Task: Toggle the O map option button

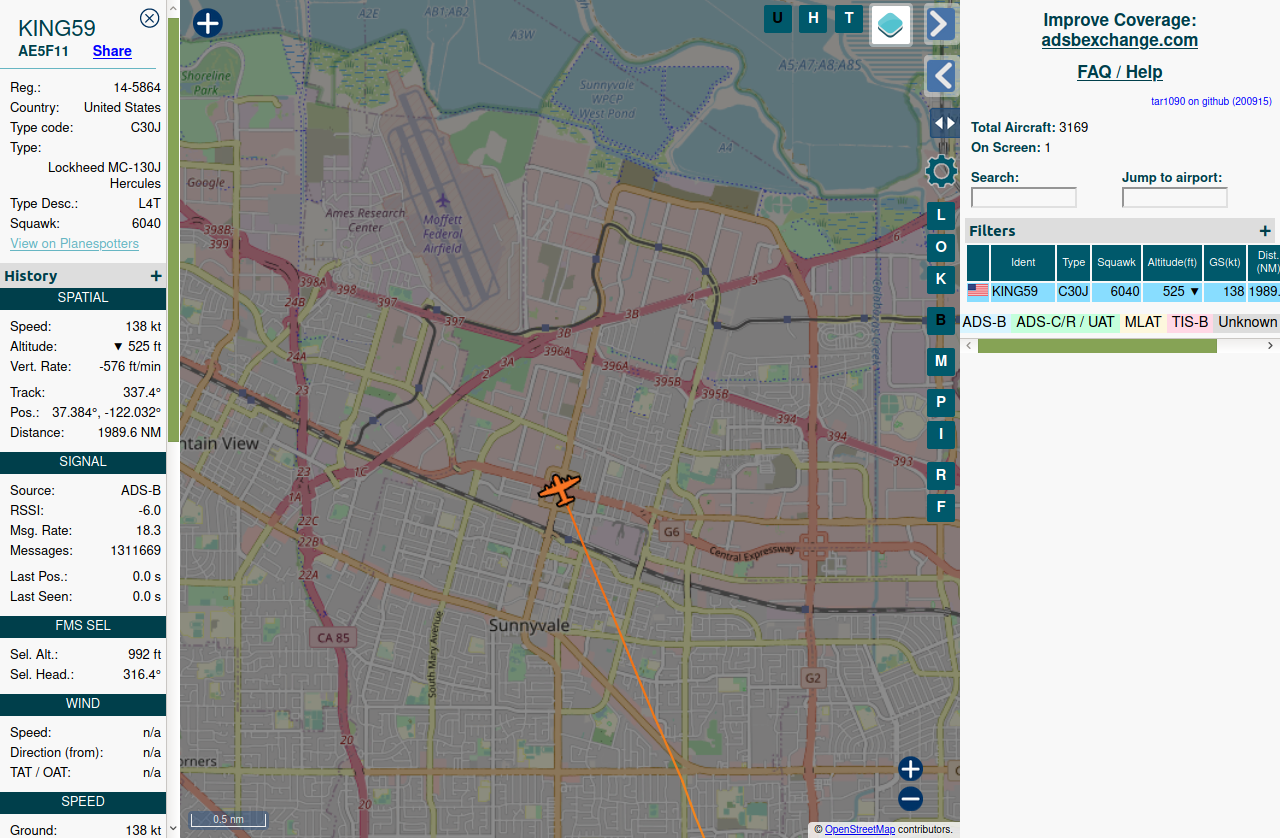Action: [x=941, y=247]
